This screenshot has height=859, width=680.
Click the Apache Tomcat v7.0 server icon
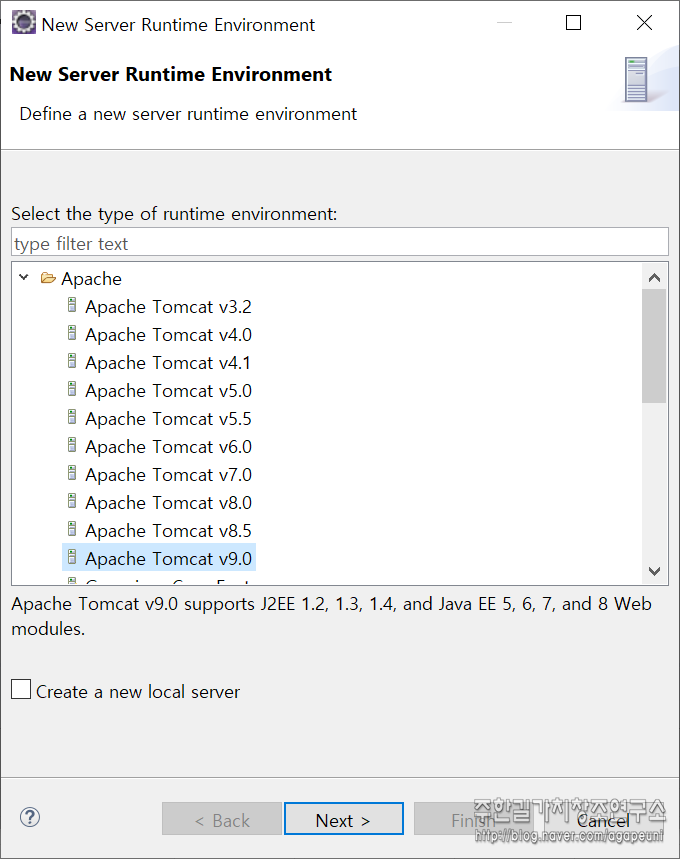[x=72, y=473]
